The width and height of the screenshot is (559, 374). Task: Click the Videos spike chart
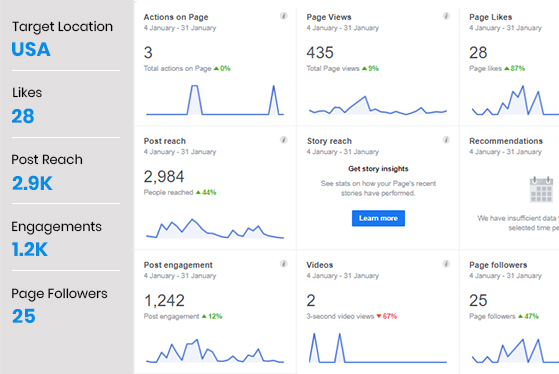pos(378,348)
